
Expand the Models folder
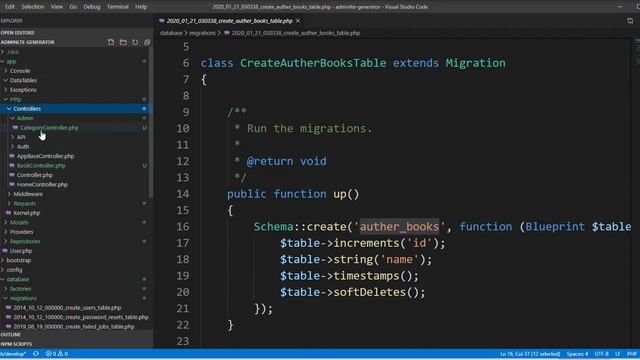click(6, 222)
